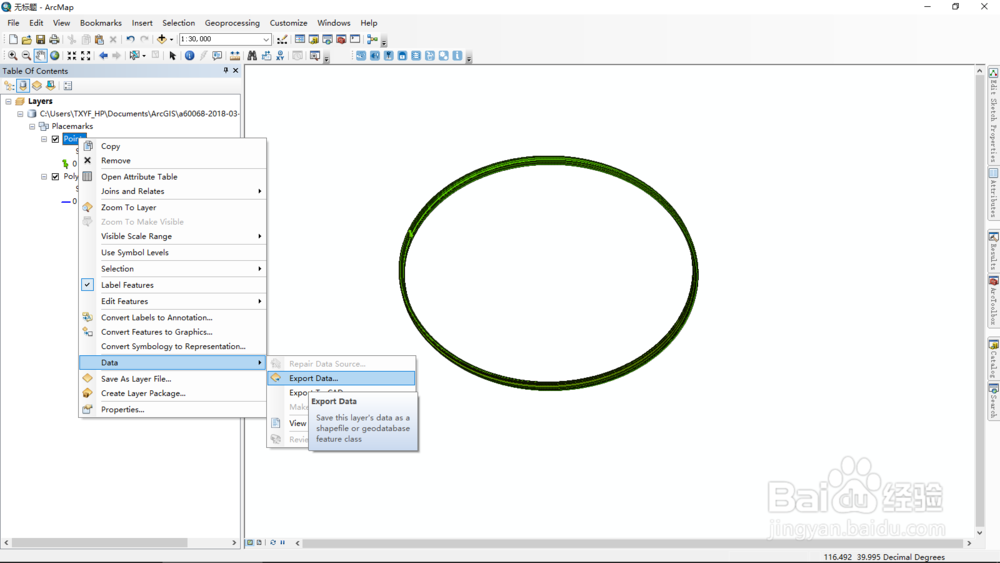Collapse the Polylines layer node
Viewport: 1000px width, 563px height.
(x=44, y=177)
